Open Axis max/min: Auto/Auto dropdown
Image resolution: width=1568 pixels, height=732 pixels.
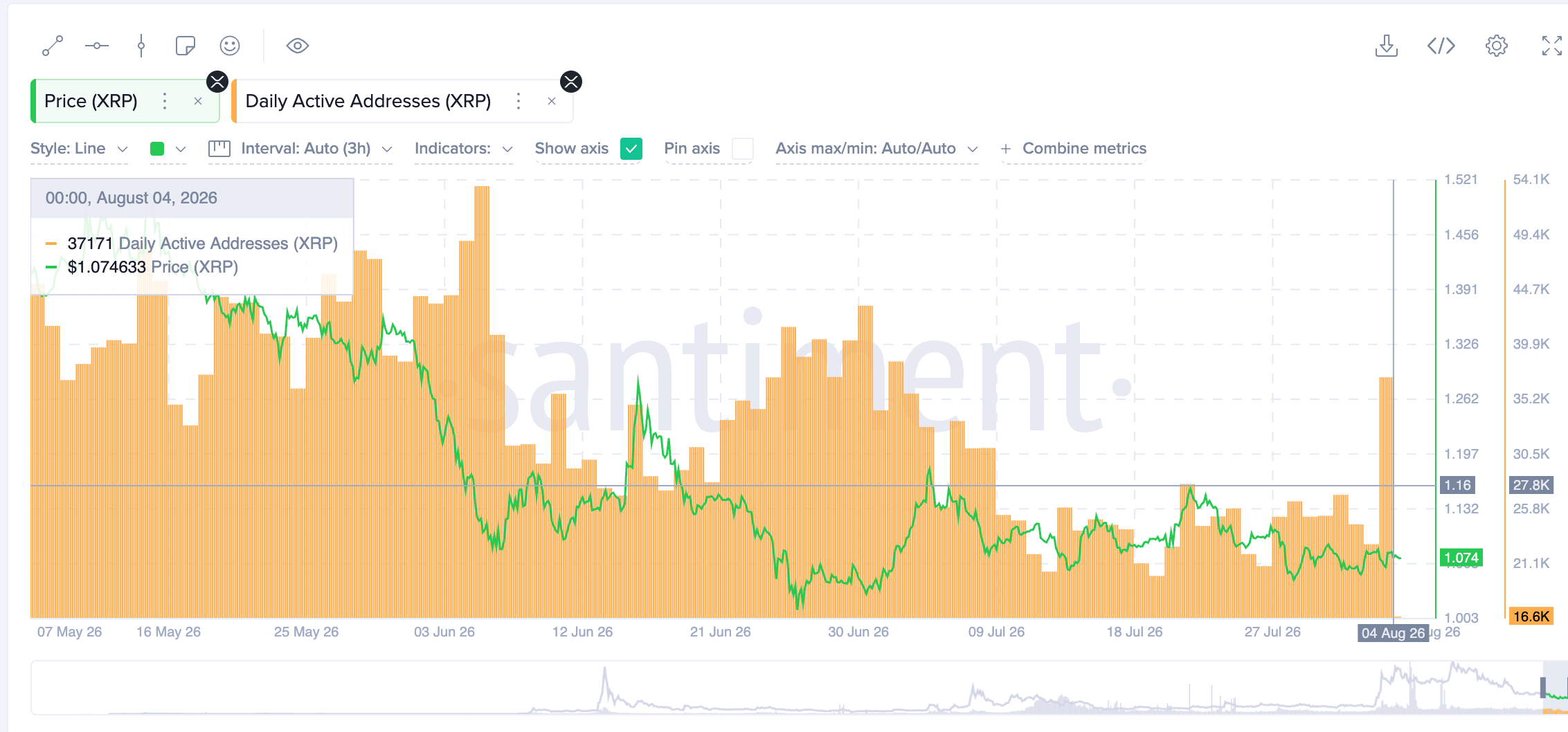click(876, 149)
